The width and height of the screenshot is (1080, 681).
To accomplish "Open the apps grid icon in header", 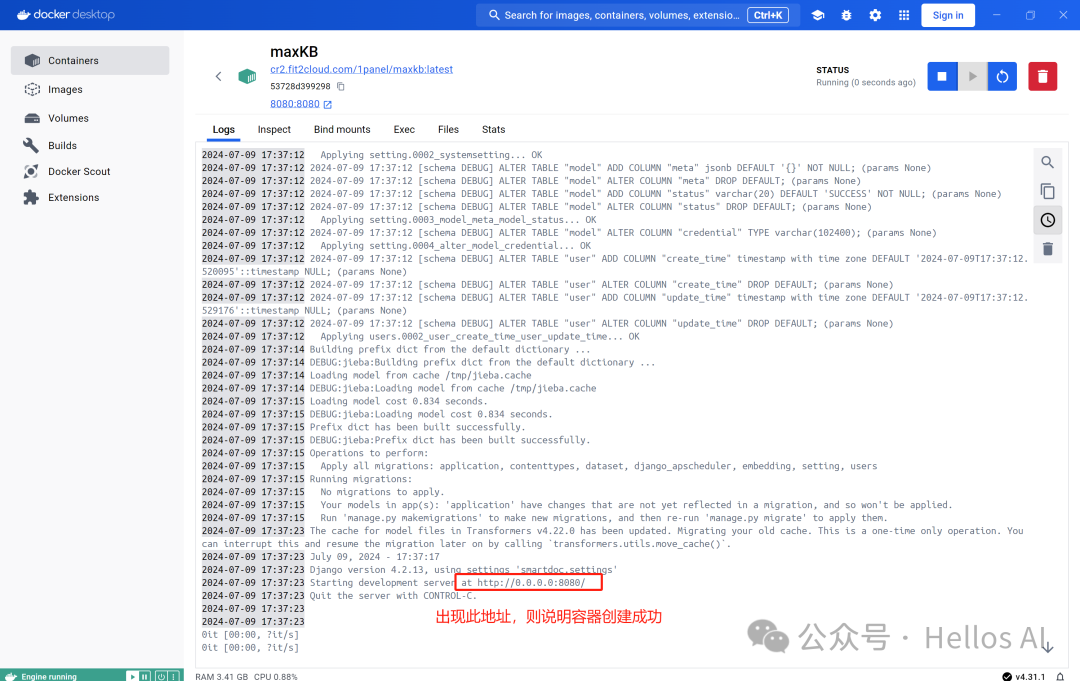I will click(904, 15).
